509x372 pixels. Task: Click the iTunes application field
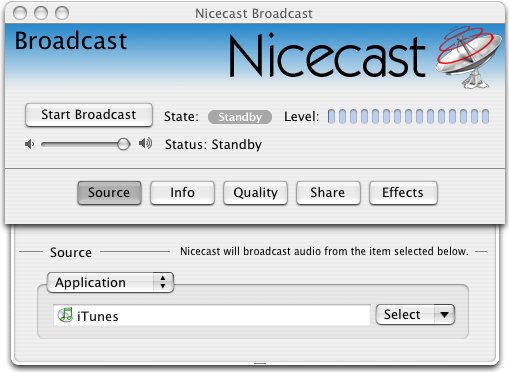click(212, 315)
